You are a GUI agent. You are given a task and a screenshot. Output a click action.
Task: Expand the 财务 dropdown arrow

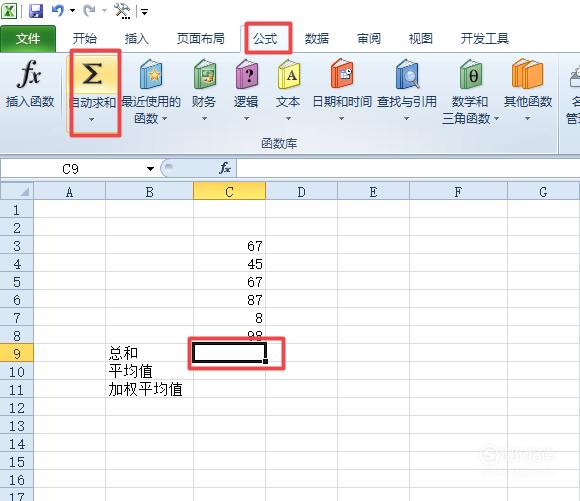click(204, 119)
